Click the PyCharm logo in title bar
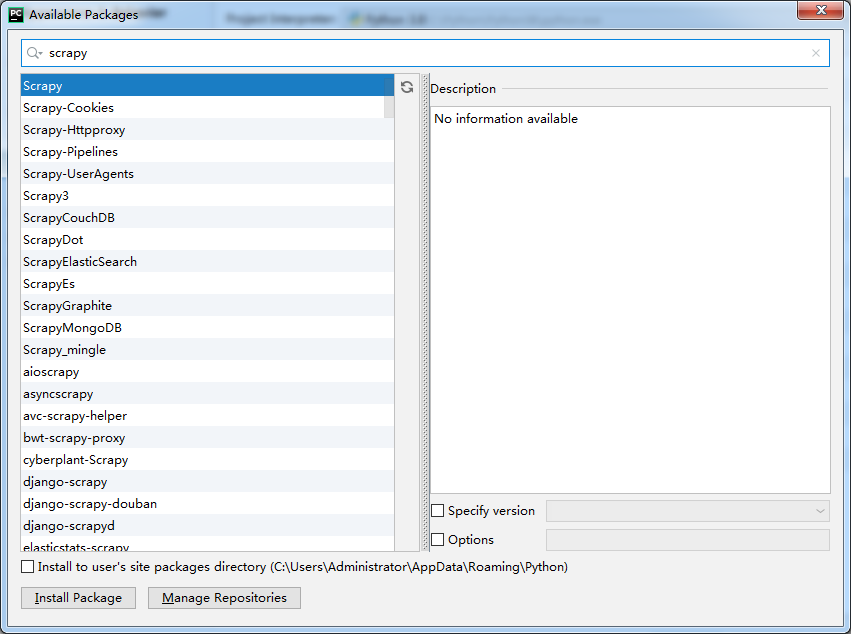 [x=16, y=14]
